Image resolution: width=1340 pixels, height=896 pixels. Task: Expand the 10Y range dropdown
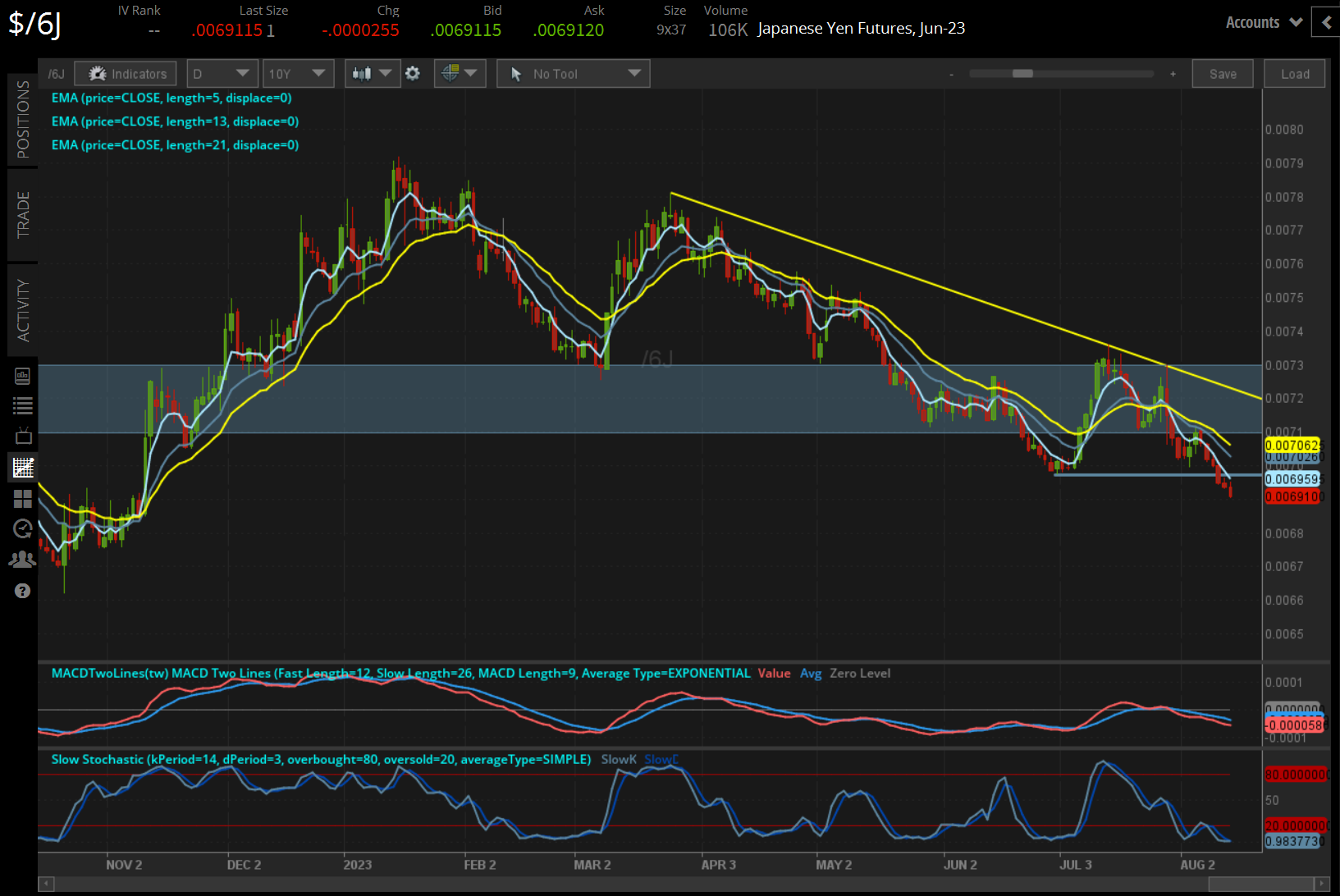(298, 73)
